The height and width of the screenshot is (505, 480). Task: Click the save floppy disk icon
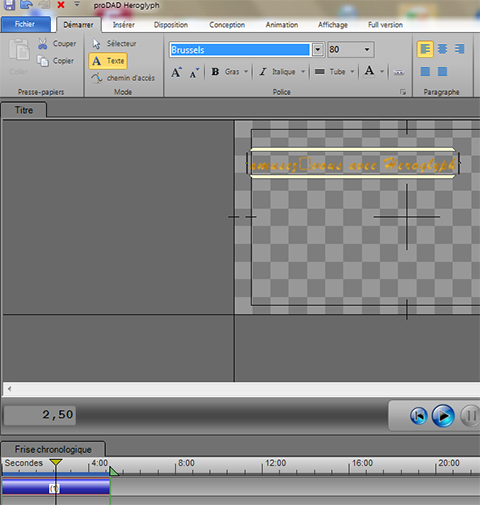point(9,4)
